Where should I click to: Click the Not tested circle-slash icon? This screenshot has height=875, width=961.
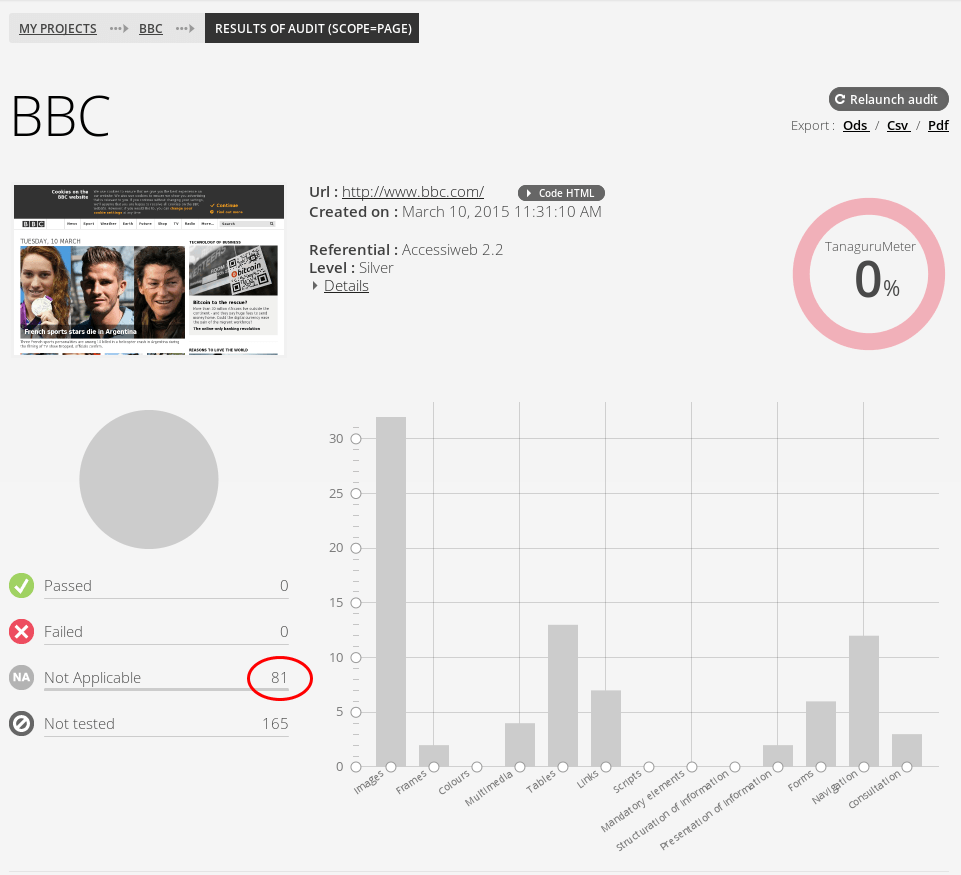tap(21, 724)
